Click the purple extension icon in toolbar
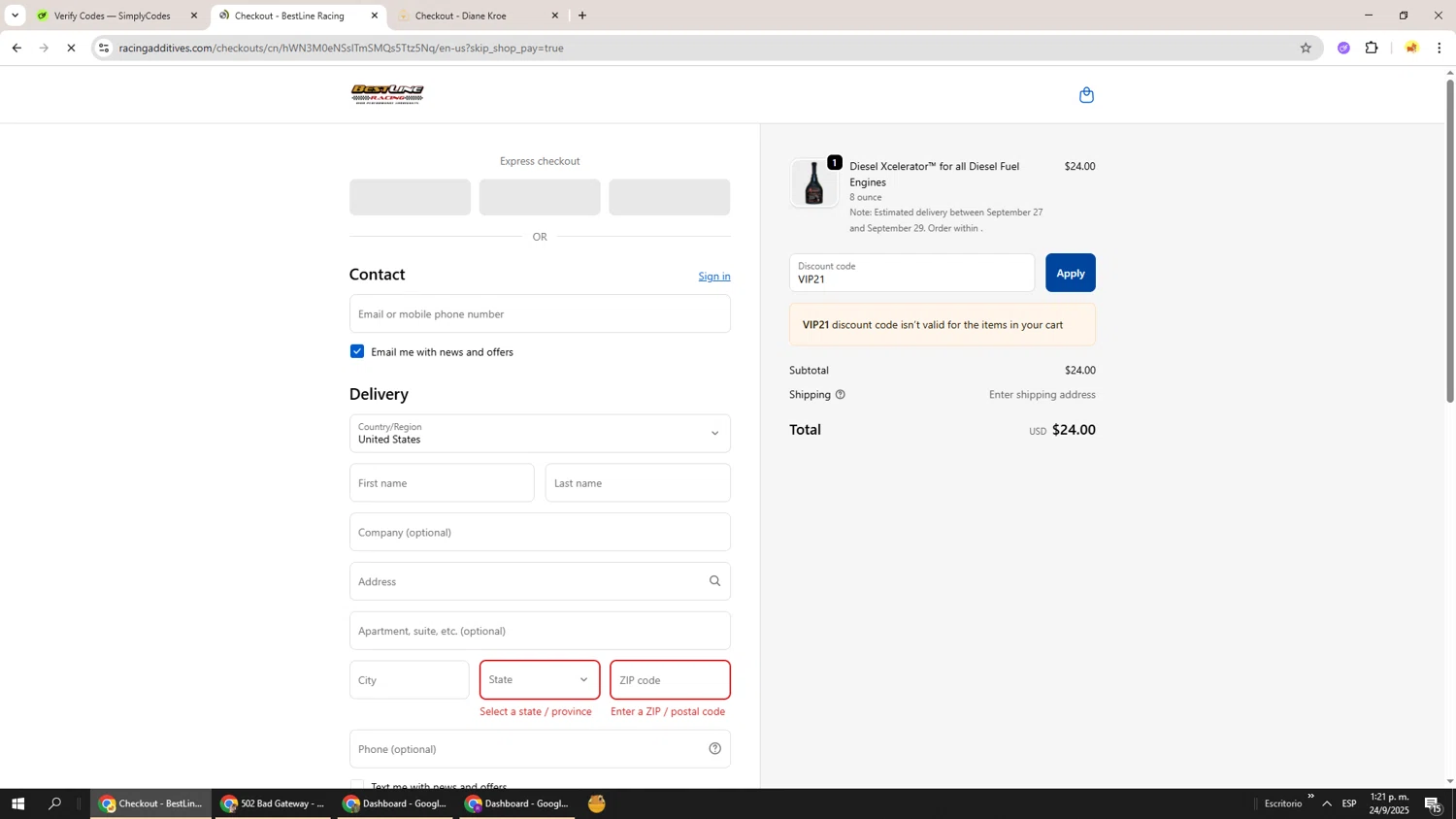This screenshot has height=819, width=1456. pos(1343,48)
